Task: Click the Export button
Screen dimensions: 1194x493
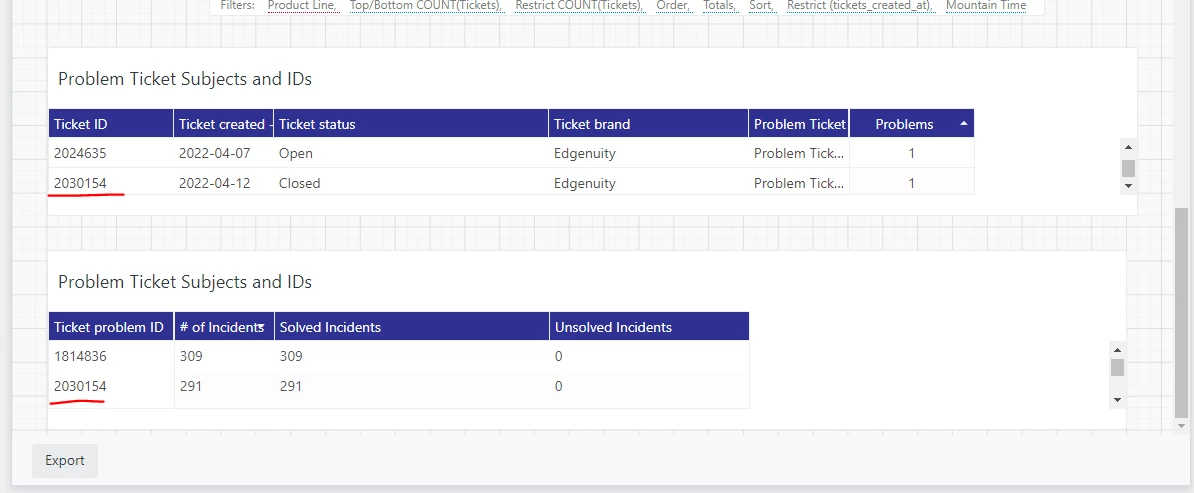Action: pyautogui.click(x=65, y=460)
